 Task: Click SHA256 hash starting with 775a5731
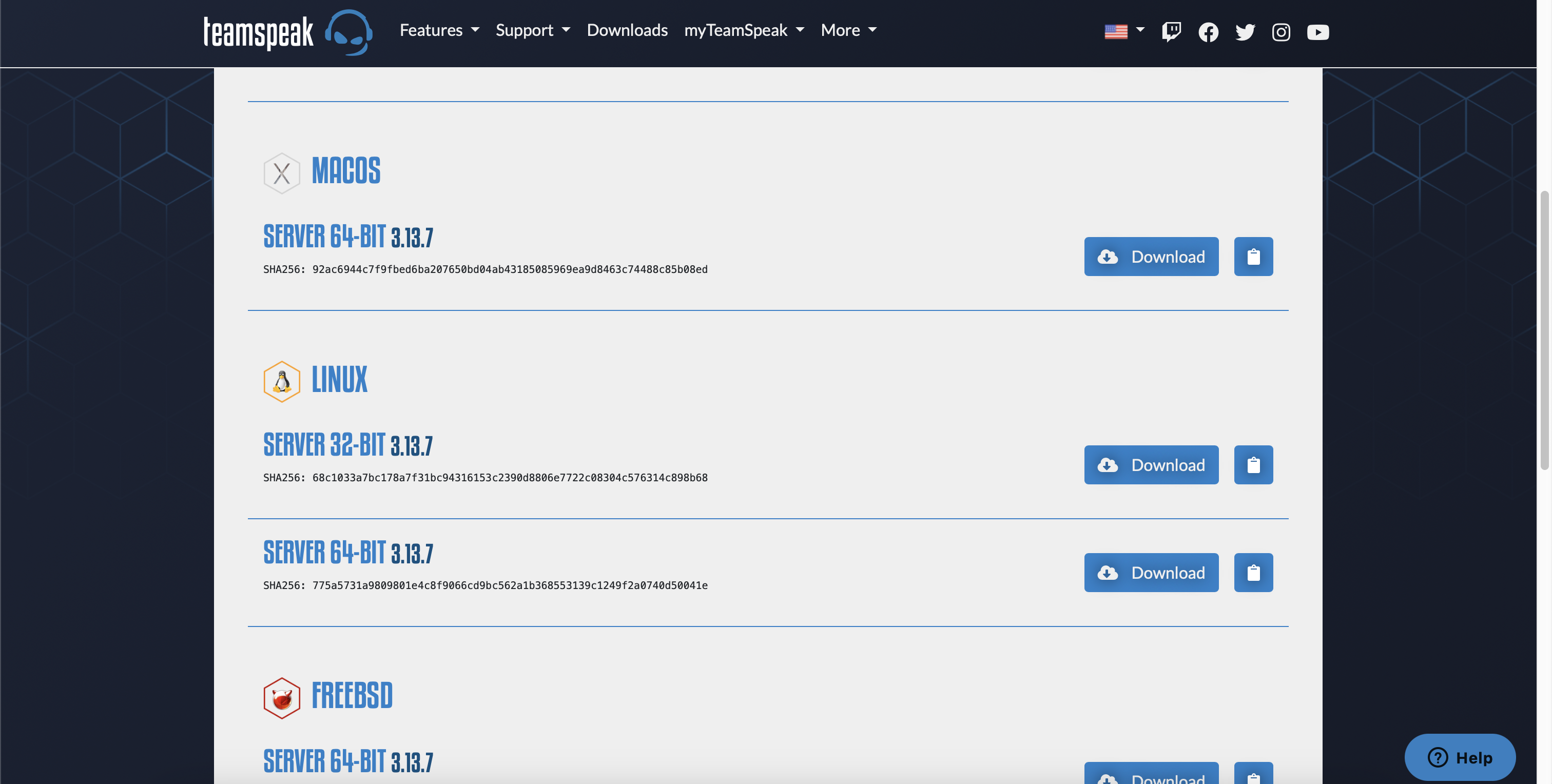pos(510,585)
